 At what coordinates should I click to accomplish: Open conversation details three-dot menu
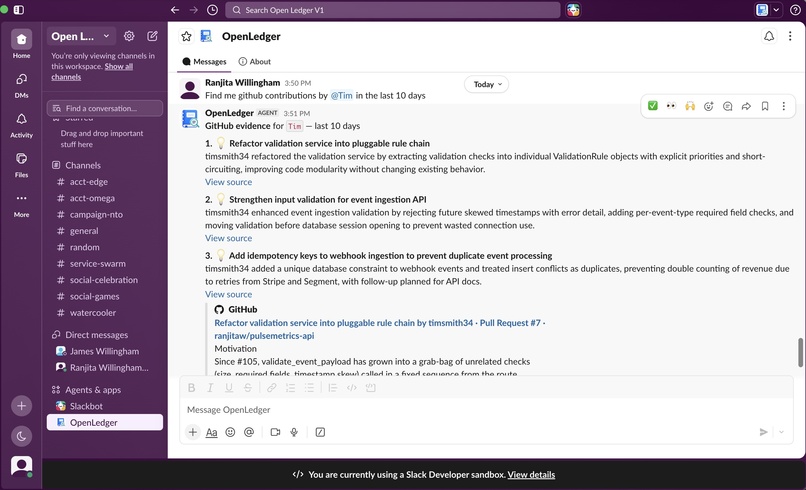790,36
